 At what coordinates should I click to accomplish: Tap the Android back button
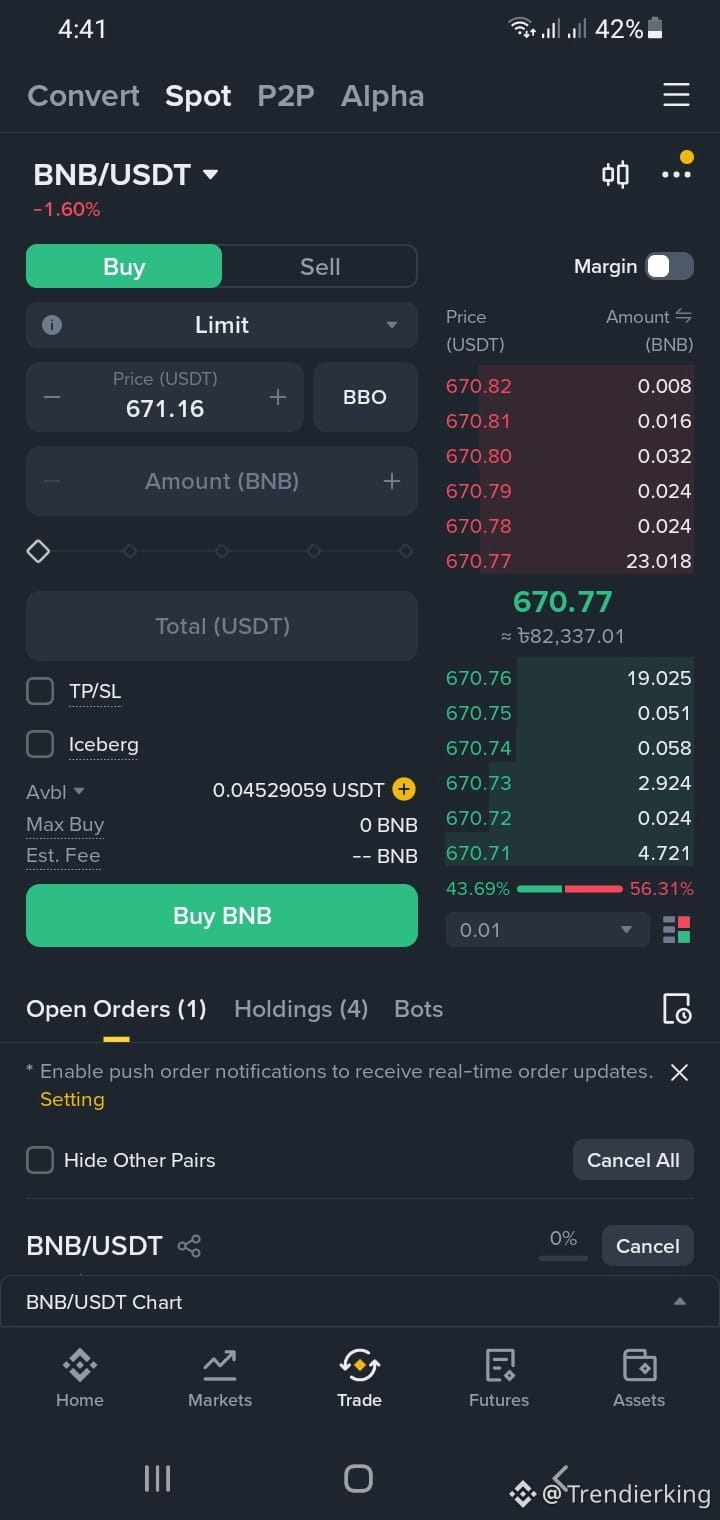point(560,1478)
